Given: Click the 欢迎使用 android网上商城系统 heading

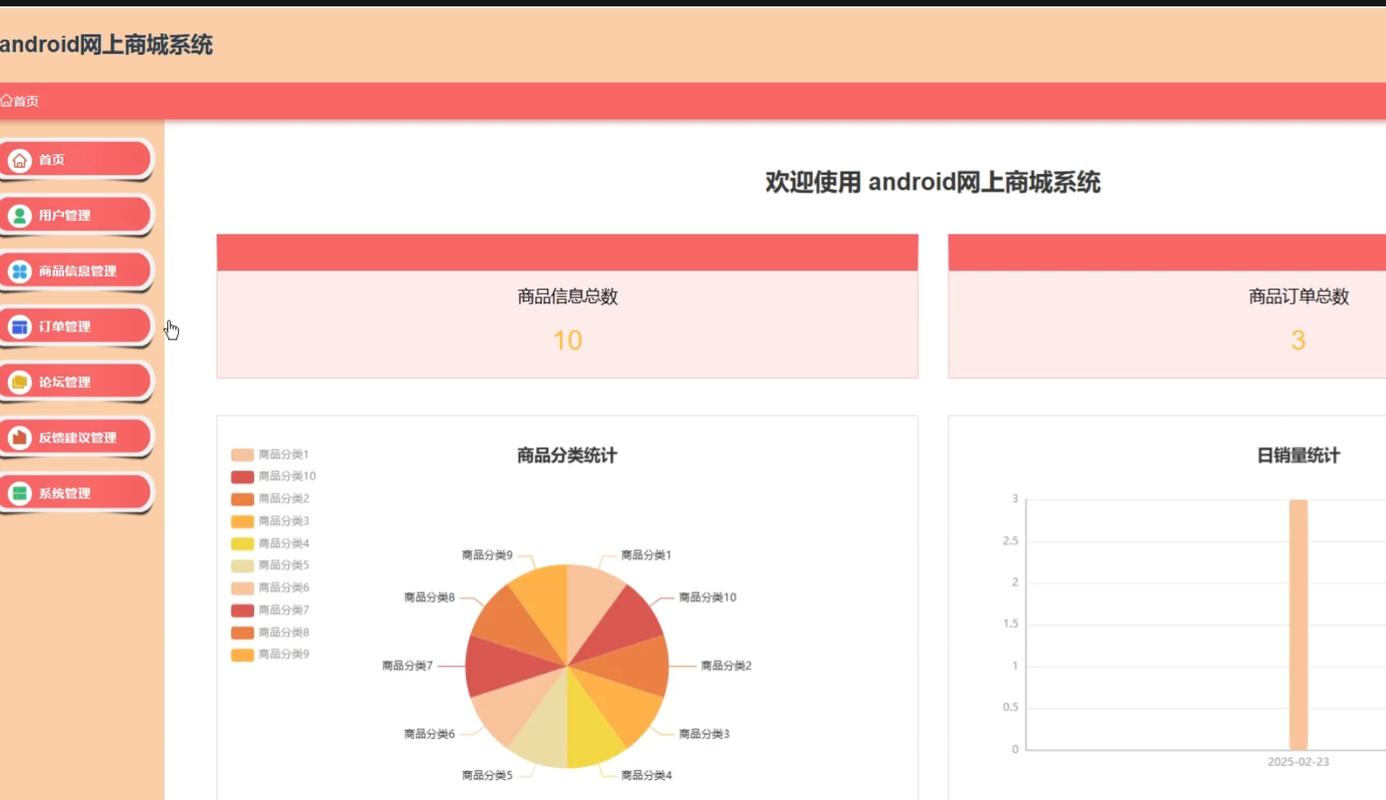Looking at the screenshot, I should [x=933, y=182].
